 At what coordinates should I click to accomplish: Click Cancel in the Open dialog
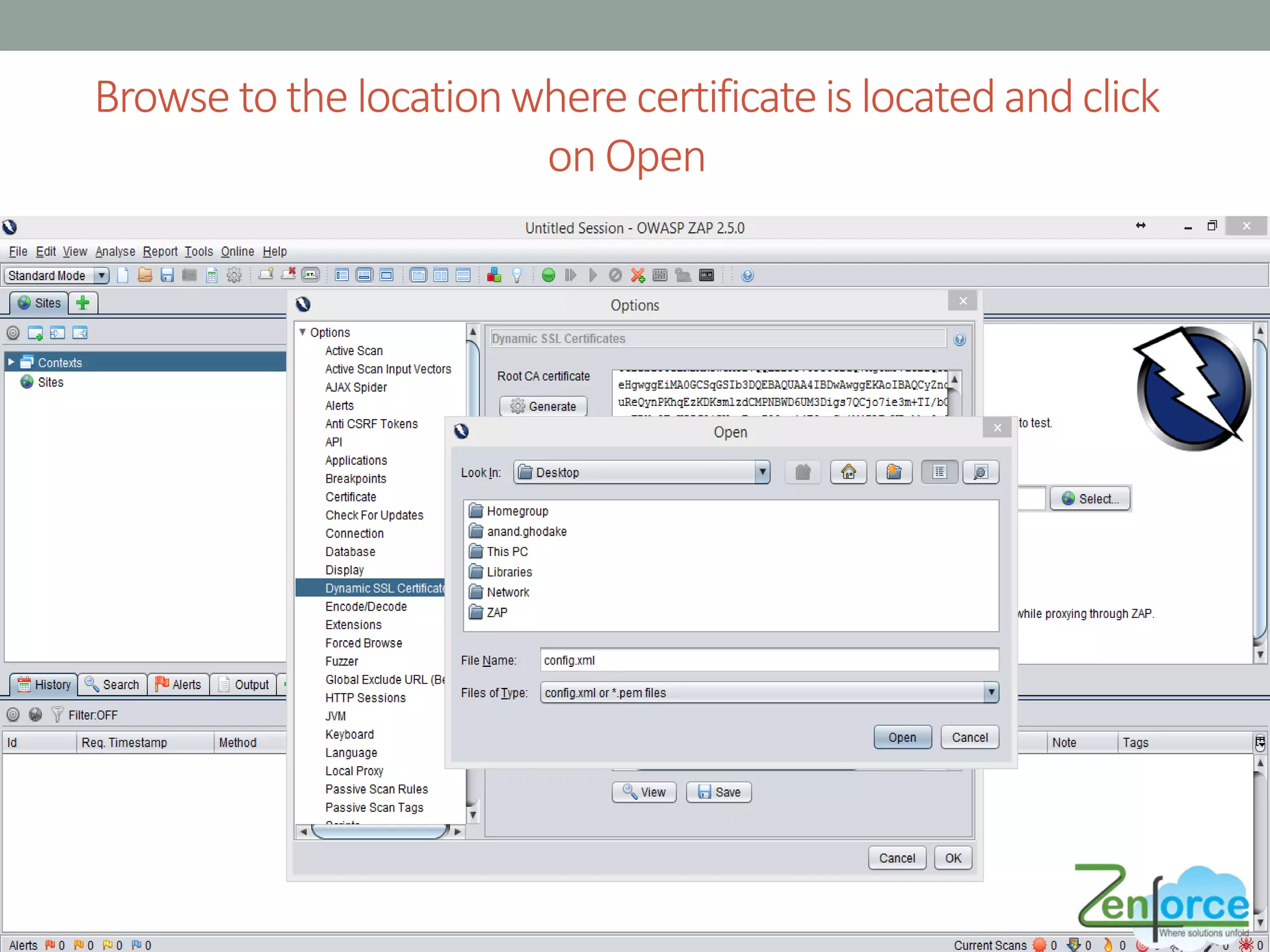[970, 737]
